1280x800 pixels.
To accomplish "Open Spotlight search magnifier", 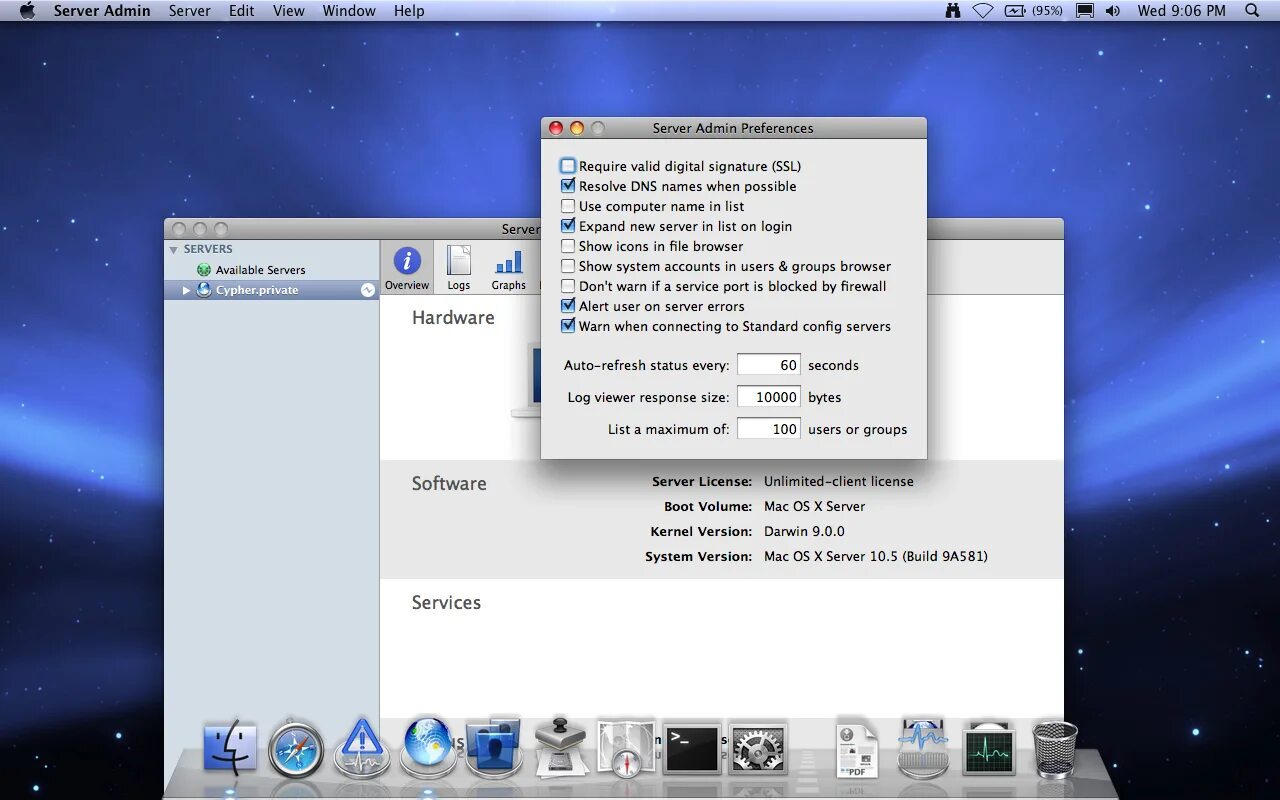I will tap(1252, 11).
